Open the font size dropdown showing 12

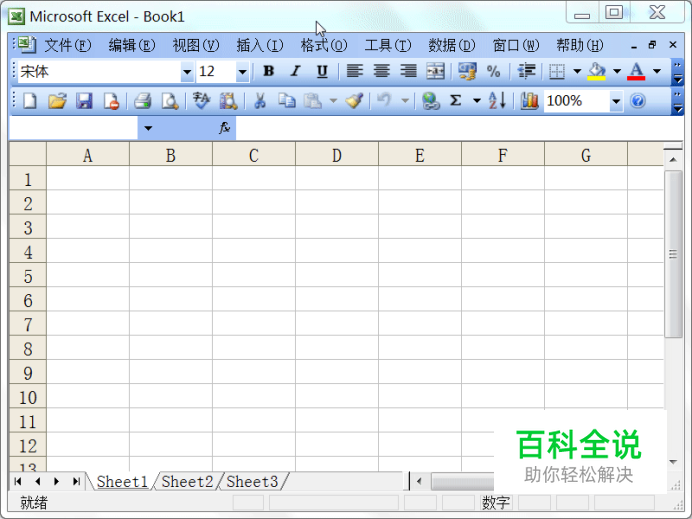click(242, 71)
